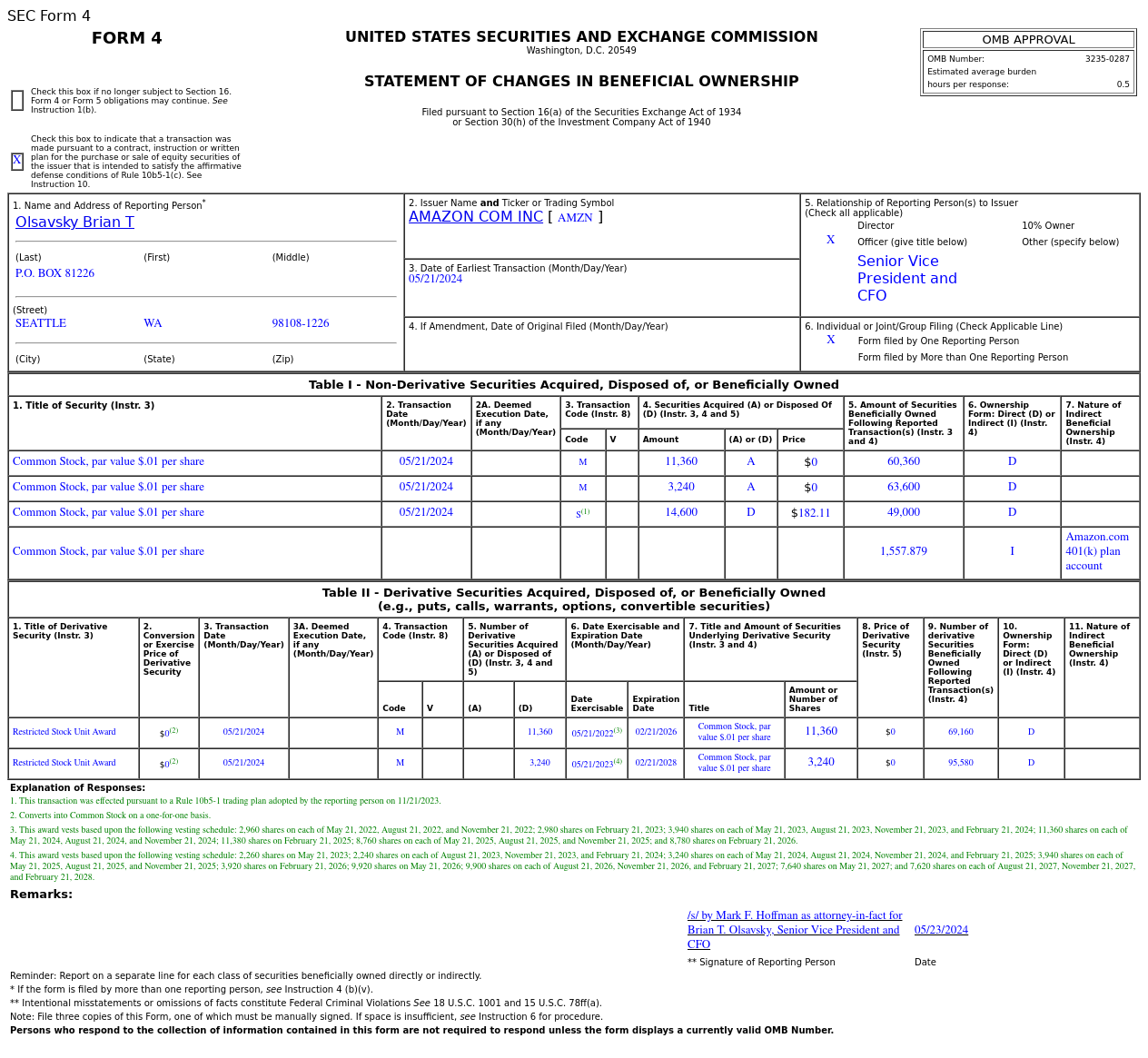Click the Indirect ownership 'I' cell
This screenshot has width=1148, height=1058.
coord(1012,552)
